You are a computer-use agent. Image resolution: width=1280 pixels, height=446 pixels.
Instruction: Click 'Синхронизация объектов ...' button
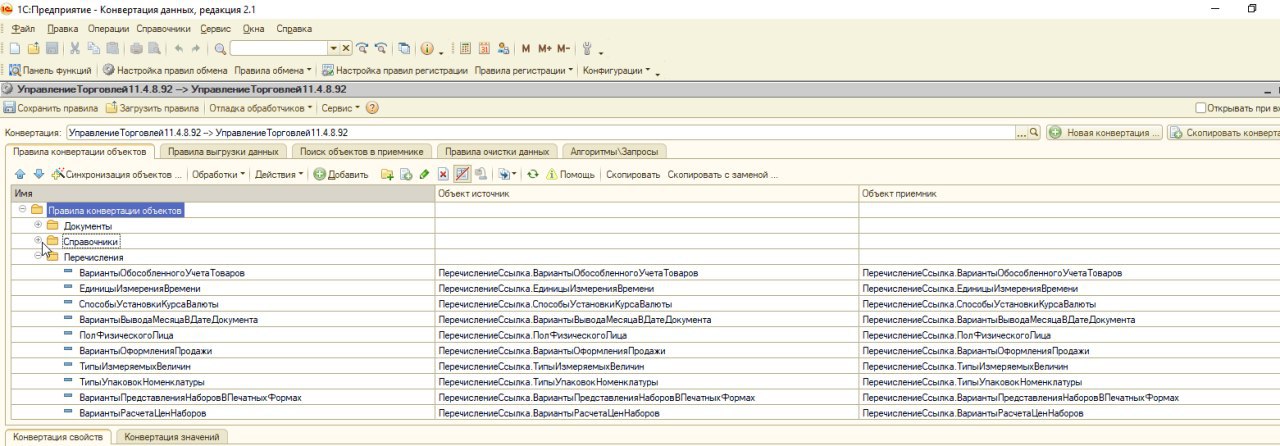[x=117, y=174]
